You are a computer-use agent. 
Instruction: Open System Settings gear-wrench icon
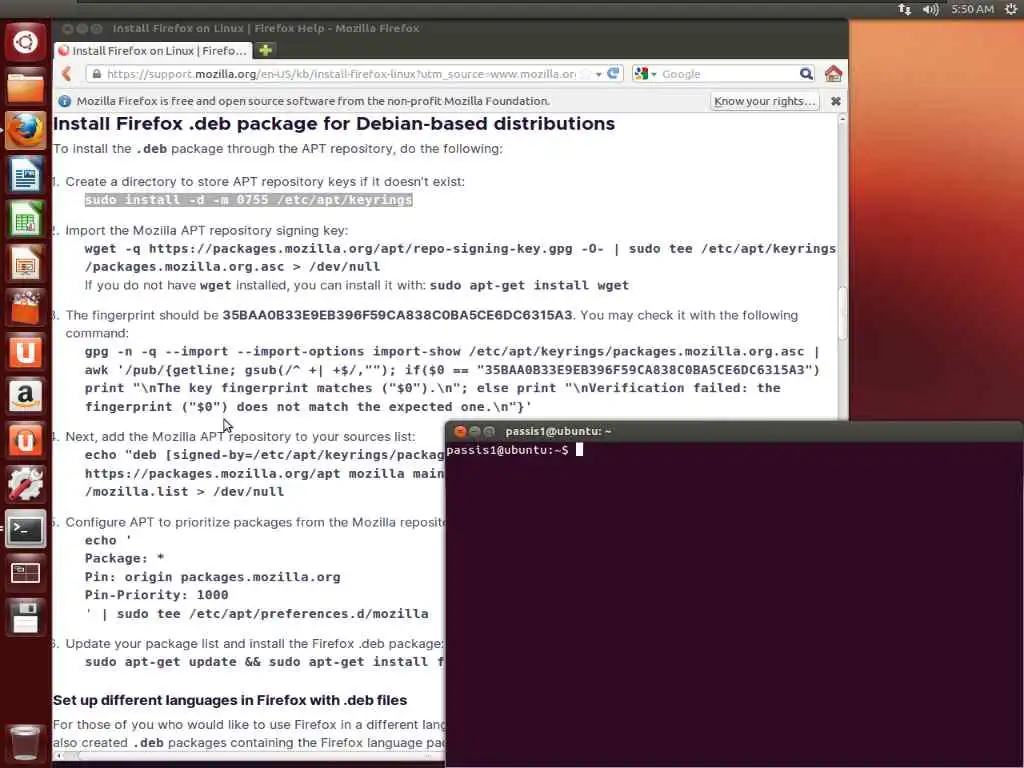tap(25, 484)
